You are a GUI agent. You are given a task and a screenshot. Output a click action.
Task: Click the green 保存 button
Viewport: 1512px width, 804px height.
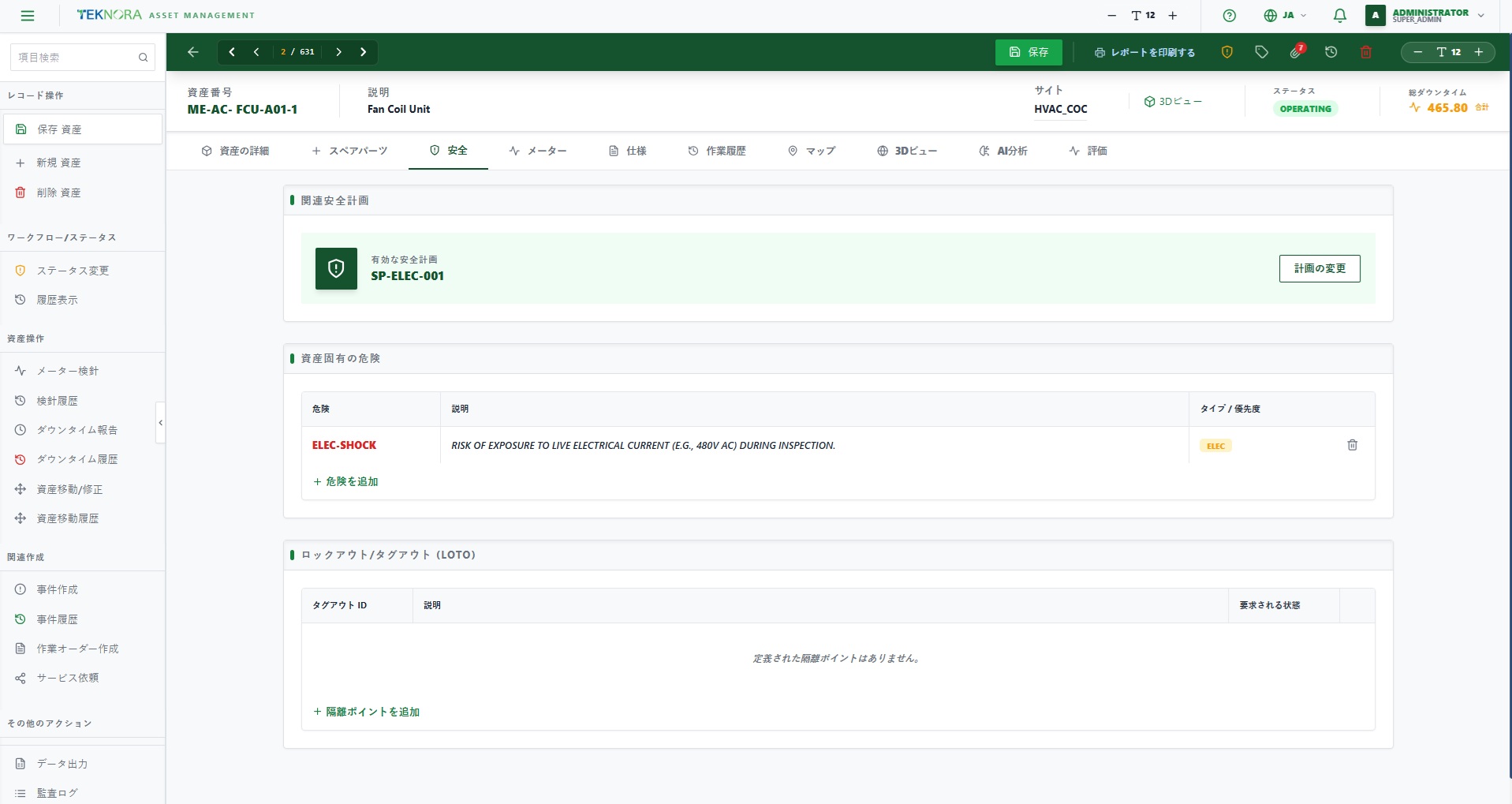click(x=1029, y=52)
